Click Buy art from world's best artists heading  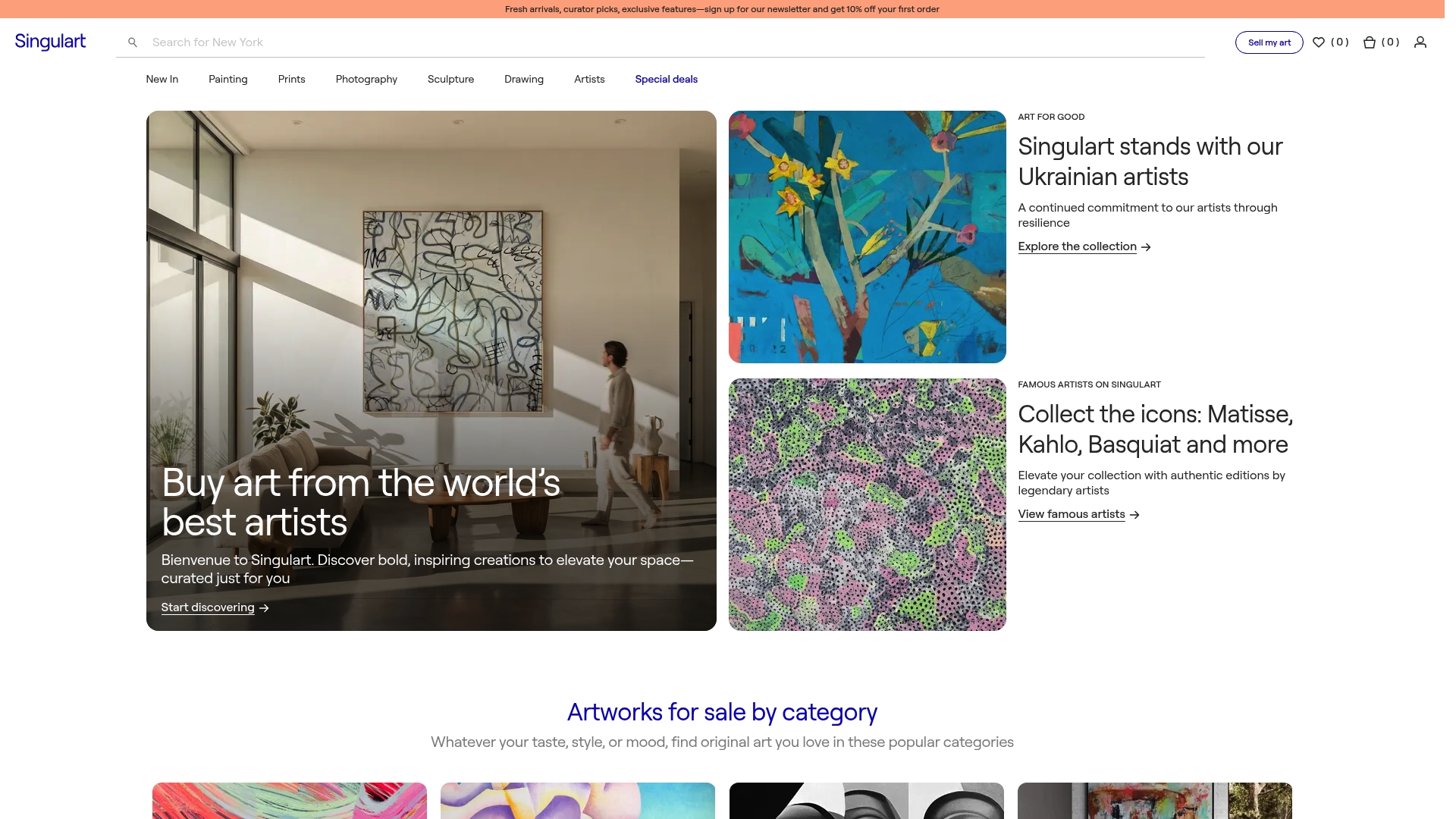[x=360, y=503]
